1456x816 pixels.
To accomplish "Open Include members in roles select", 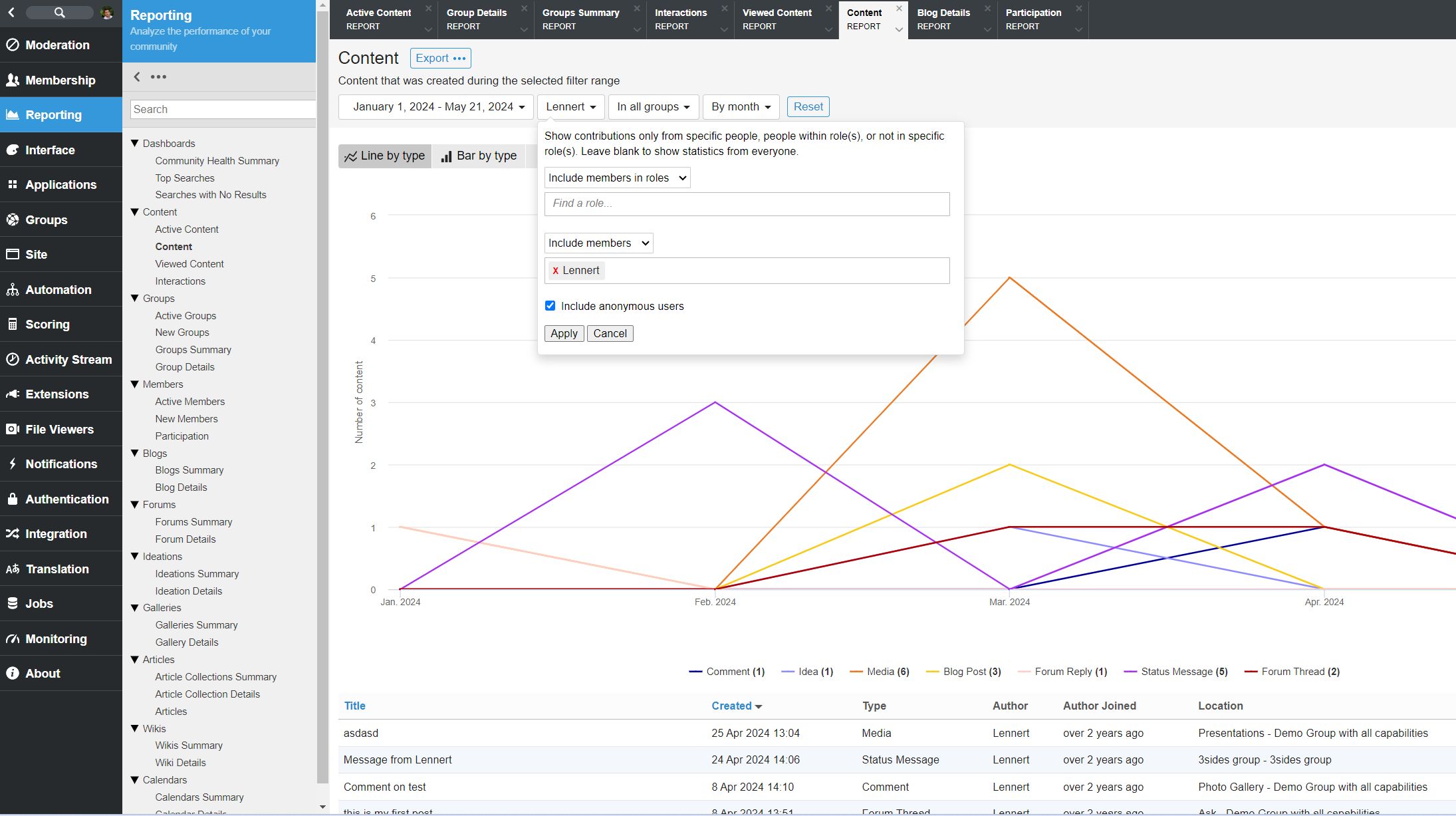I will (x=617, y=178).
